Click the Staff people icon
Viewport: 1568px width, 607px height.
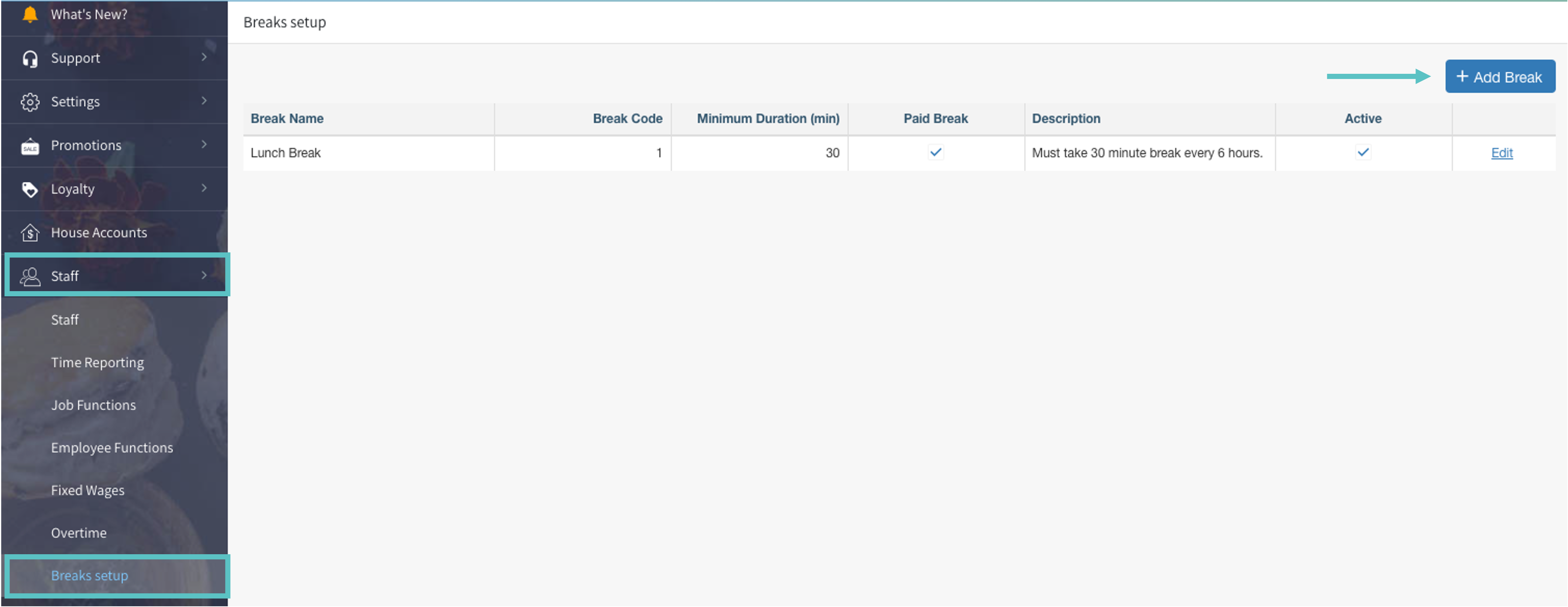point(29,276)
